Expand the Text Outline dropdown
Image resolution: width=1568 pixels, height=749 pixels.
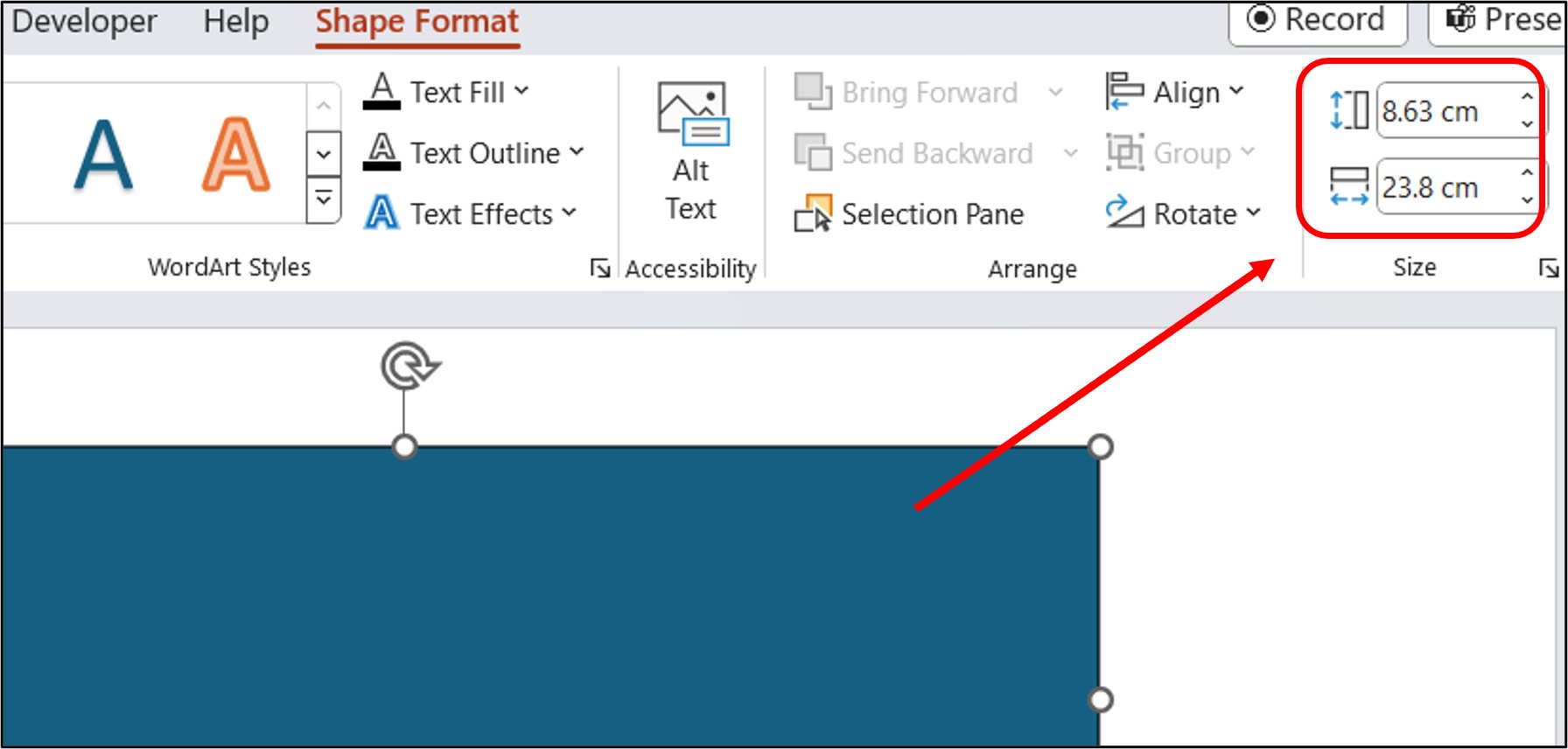coord(577,152)
